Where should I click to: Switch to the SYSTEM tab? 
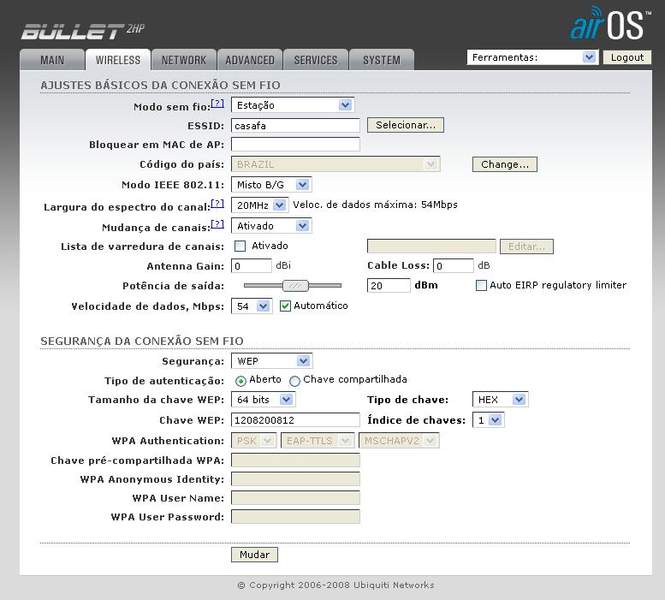point(381,60)
